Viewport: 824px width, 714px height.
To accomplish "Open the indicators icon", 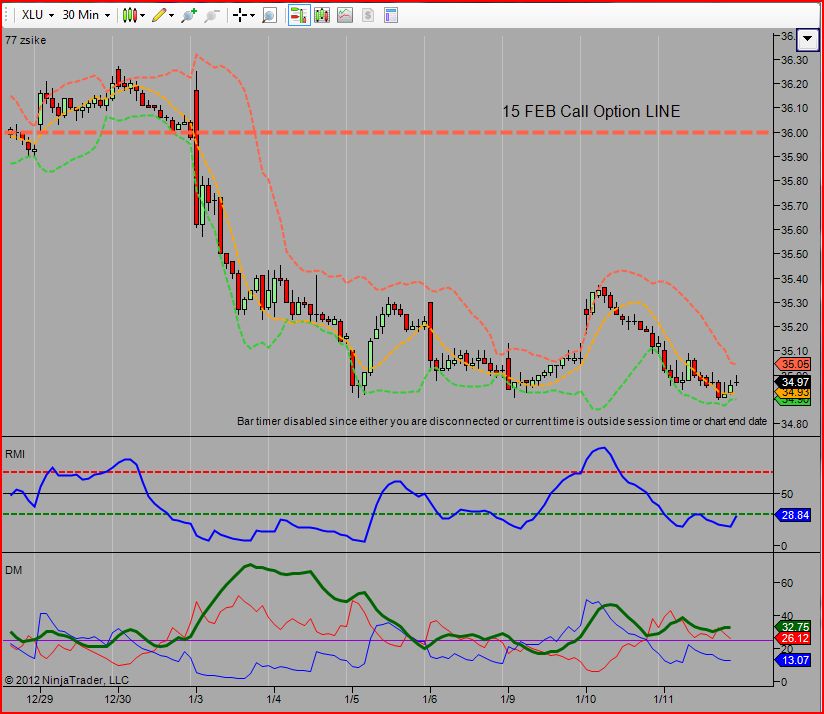I will click(x=345, y=15).
